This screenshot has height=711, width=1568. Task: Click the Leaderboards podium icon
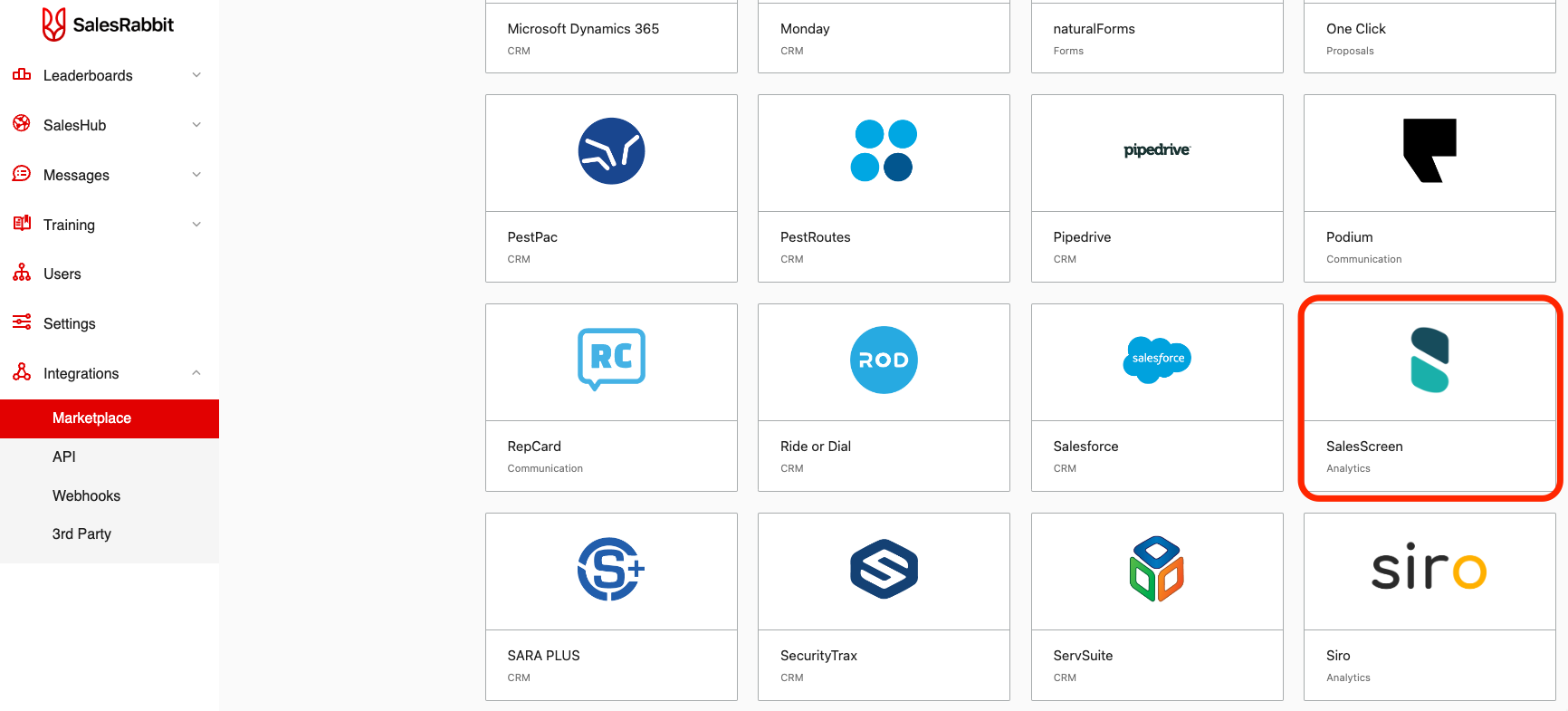click(x=22, y=74)
